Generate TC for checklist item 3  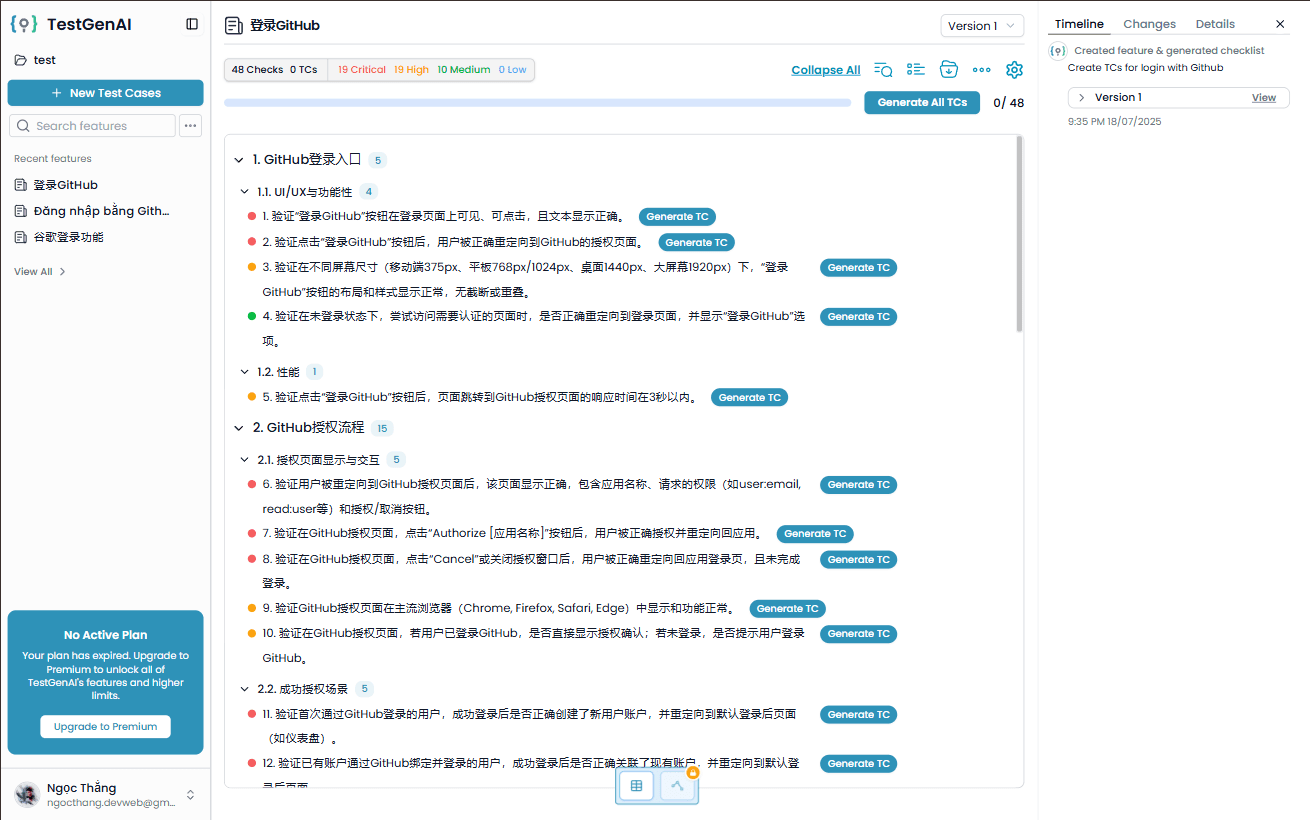[858, 268]
